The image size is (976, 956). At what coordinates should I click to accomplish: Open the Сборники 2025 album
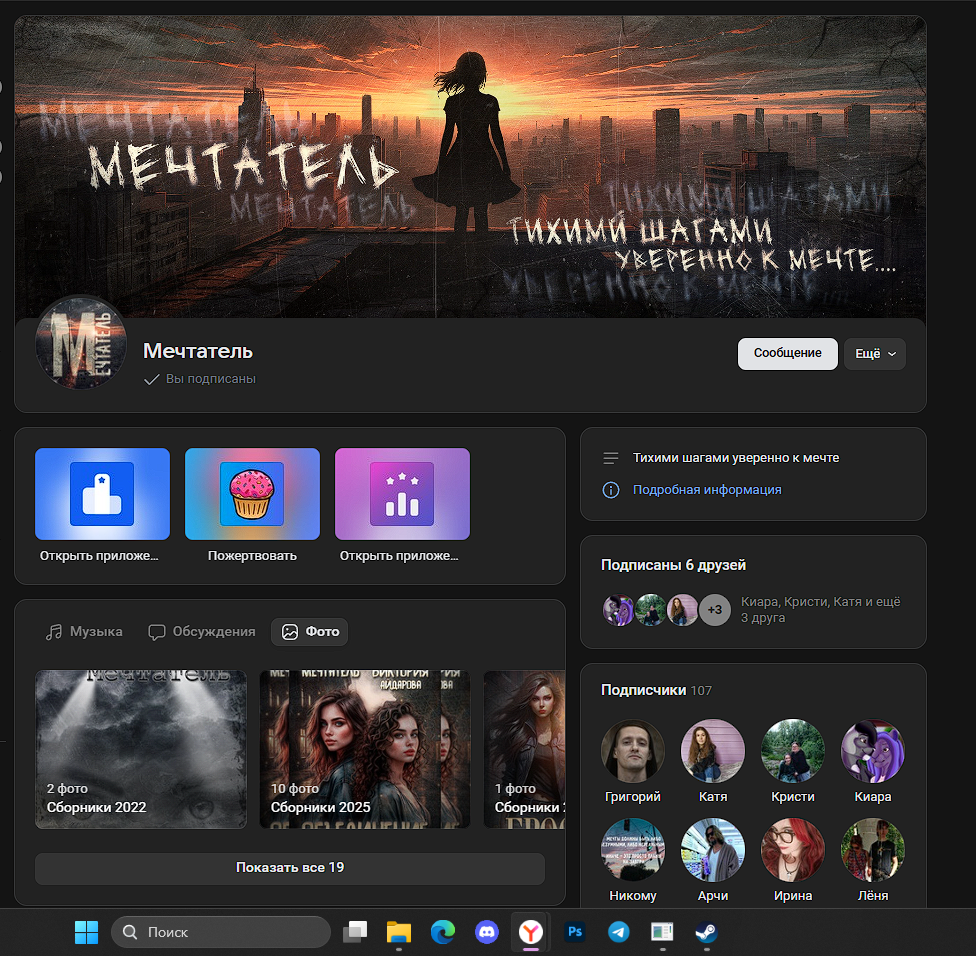365,749
